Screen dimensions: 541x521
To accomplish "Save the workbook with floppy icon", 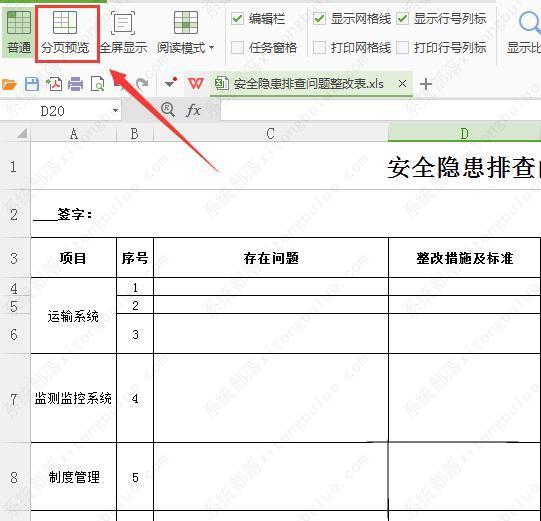I will point(32,84).
